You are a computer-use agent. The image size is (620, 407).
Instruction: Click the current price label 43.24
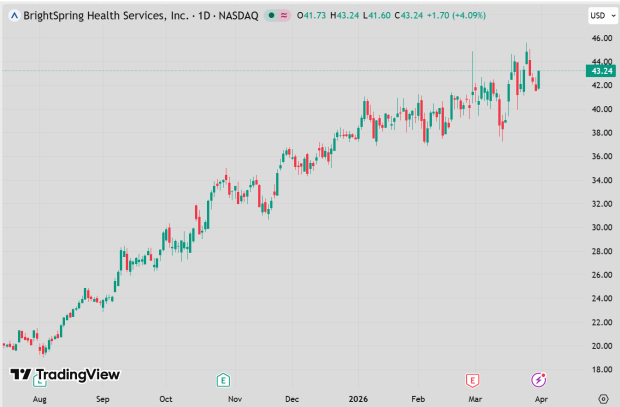[601, 71]
